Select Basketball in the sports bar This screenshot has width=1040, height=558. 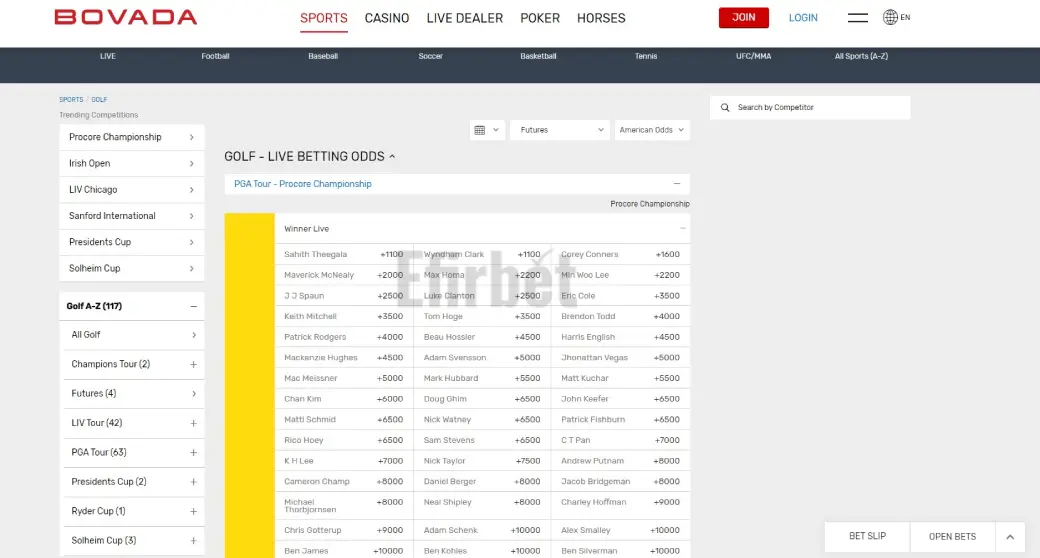click(x=538, y=56)
